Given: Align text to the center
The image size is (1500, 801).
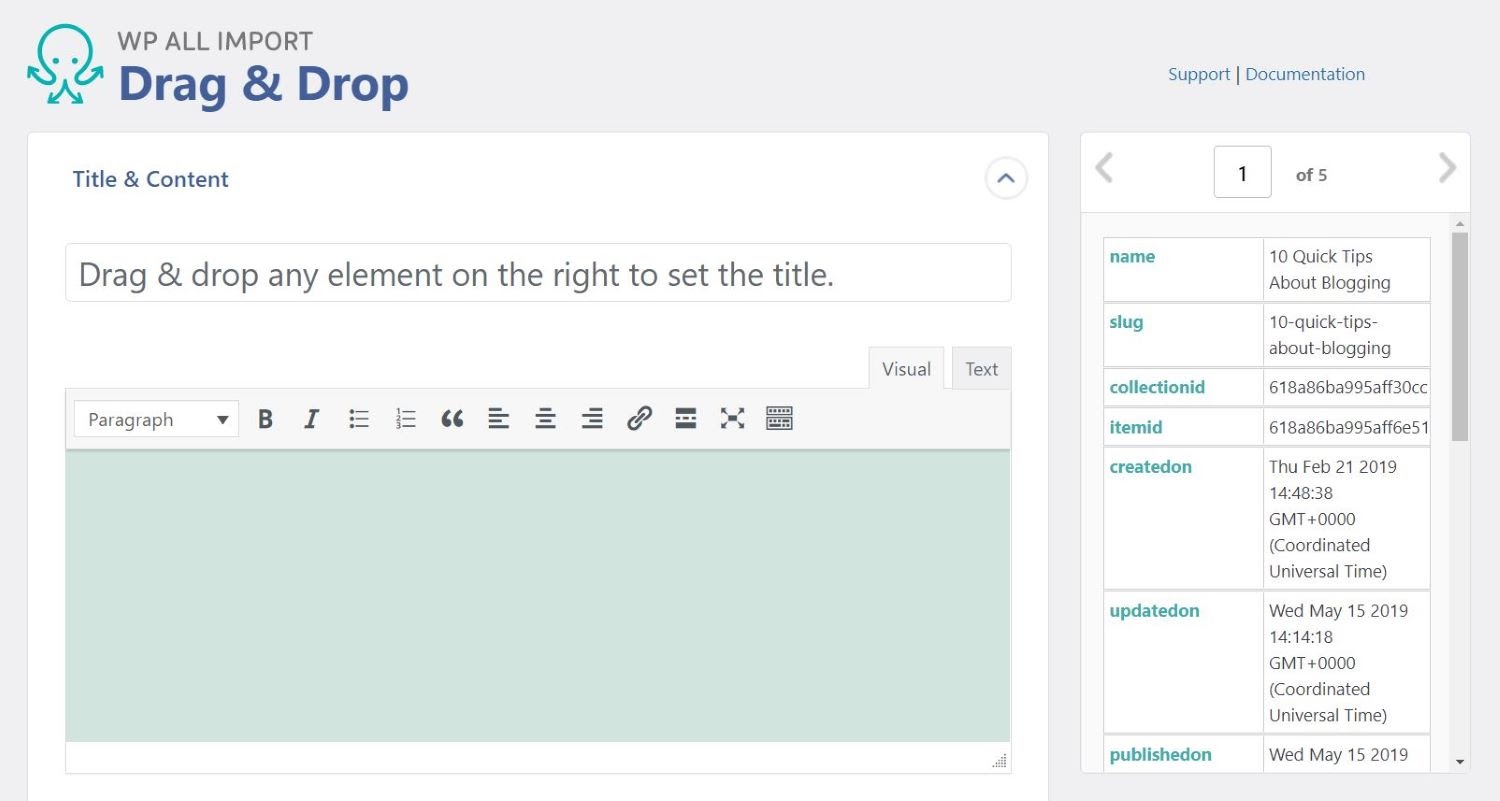Looking at the screenshot, I should (x=545, y=419).
